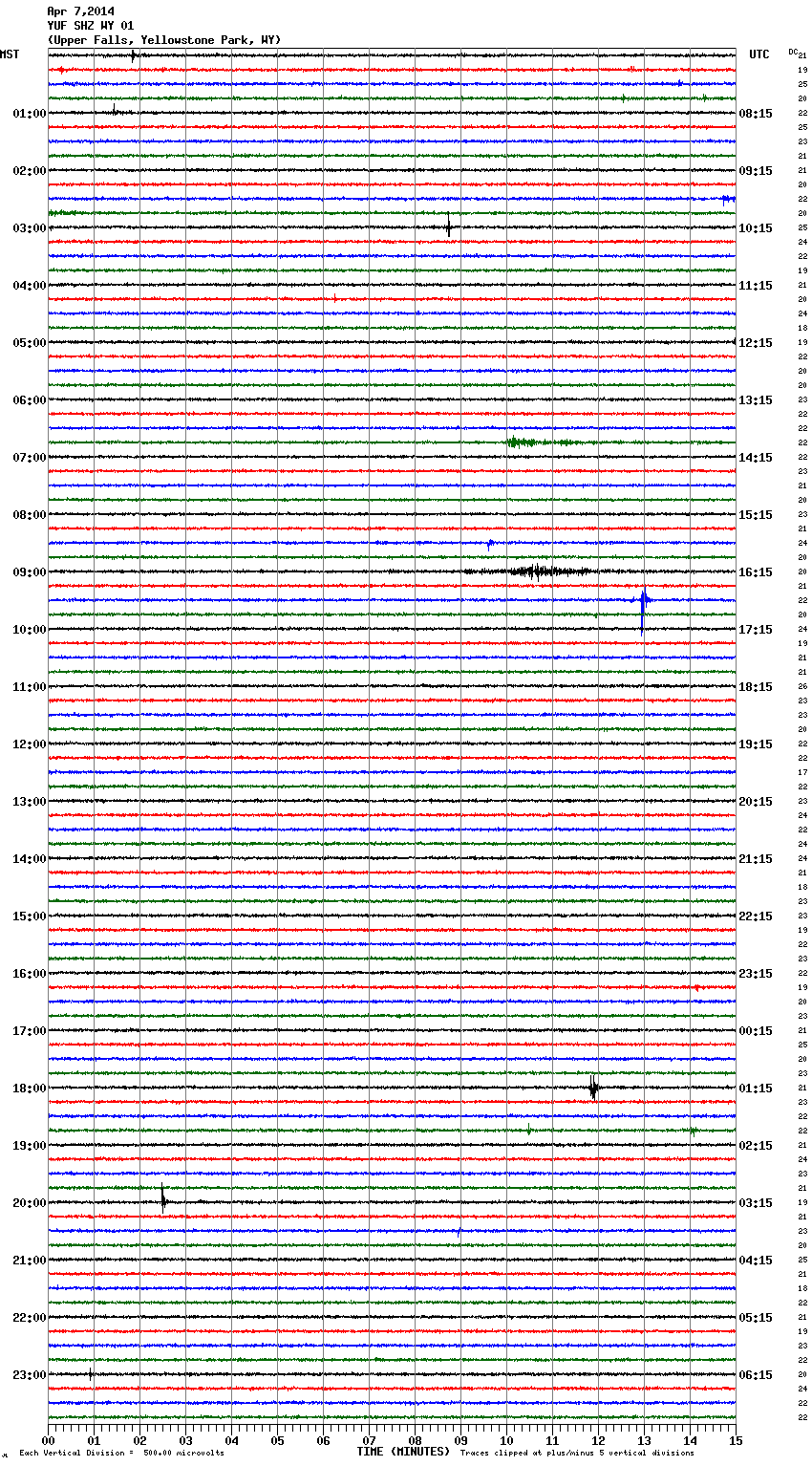
Task: Click the '00:15' UTC time label
Action: 756,1031
